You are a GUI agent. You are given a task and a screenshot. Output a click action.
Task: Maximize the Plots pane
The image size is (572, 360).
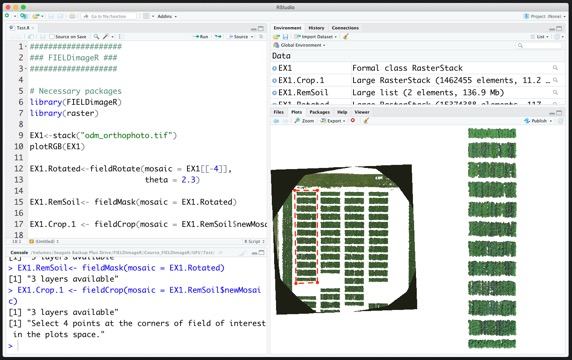[x=559, y=112]
